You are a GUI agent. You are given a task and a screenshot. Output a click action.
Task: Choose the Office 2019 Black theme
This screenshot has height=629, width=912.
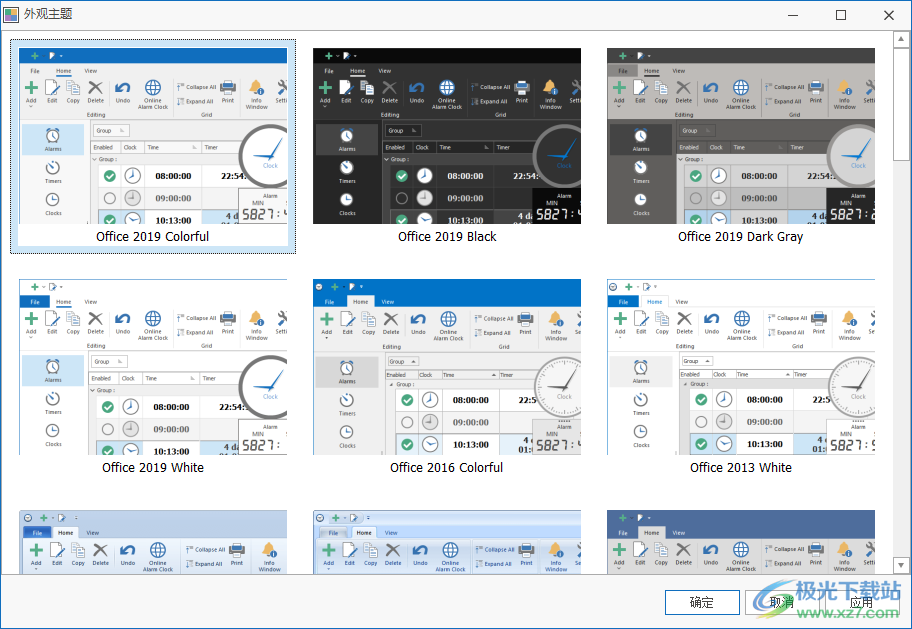pos(447,147)
